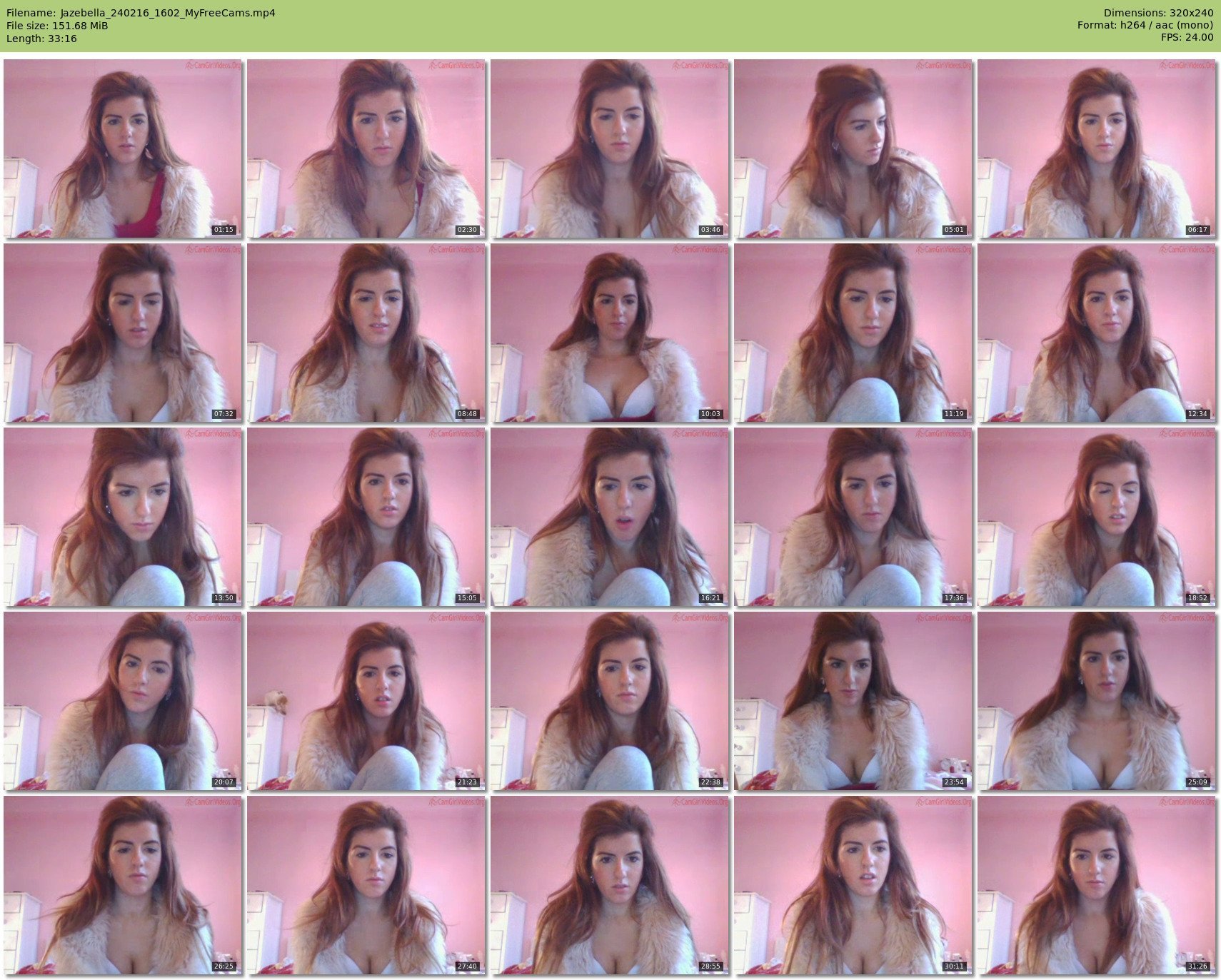Select the frame stamped 17:36
This screenshot has height=980, width=1221.
(853, 517)
